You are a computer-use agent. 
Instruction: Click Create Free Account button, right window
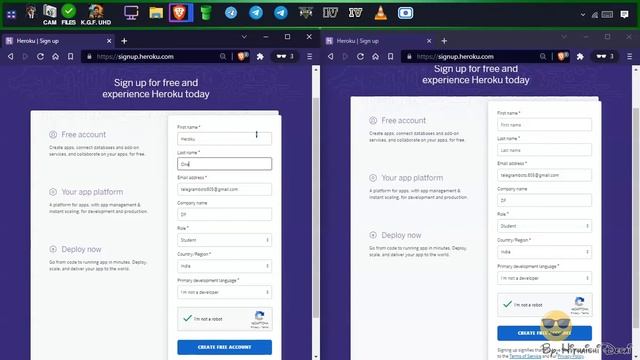[x=544, y=333]
